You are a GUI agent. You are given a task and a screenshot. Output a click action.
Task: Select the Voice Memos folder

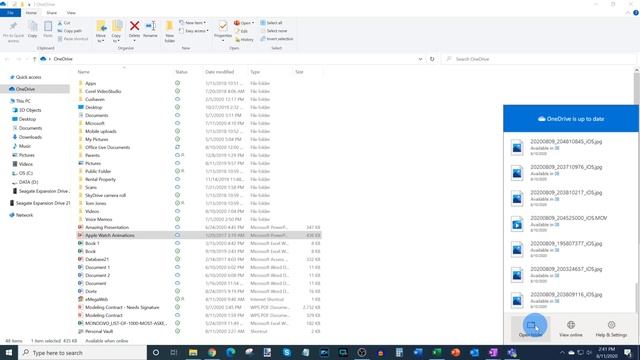click(x=98, y=220)
